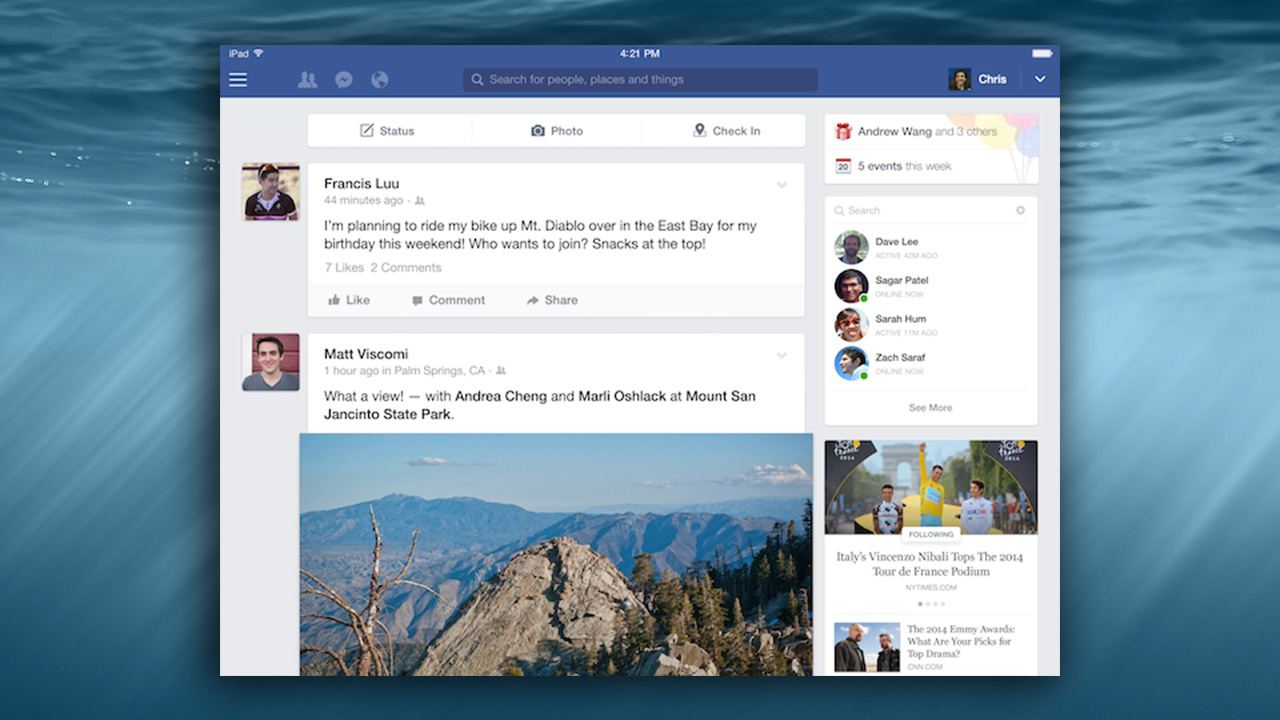Open the hamburger menu icon
The image size is (1280, 720).
[x=238, y=80]
